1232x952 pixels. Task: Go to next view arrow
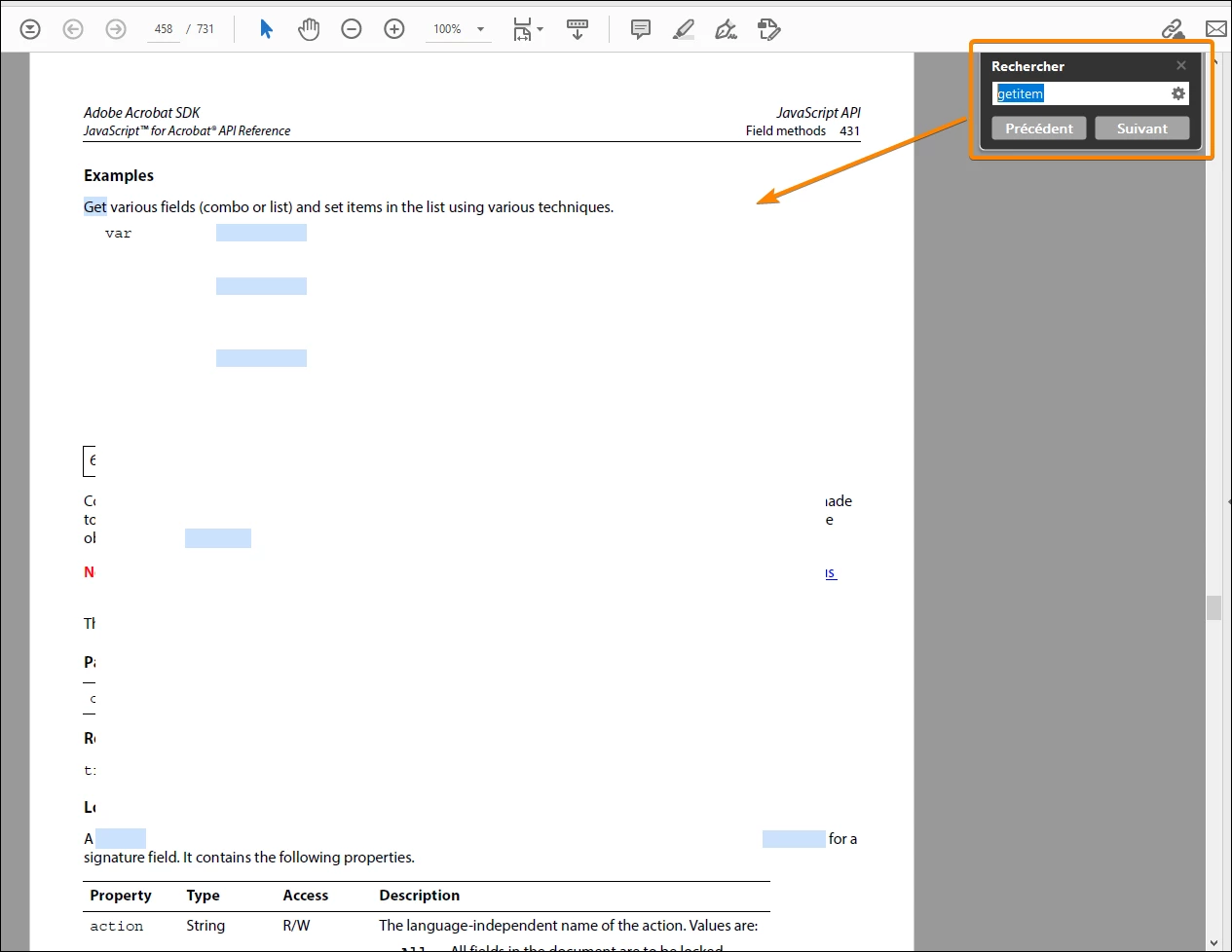pyautogui.click(x=116, y=29)
